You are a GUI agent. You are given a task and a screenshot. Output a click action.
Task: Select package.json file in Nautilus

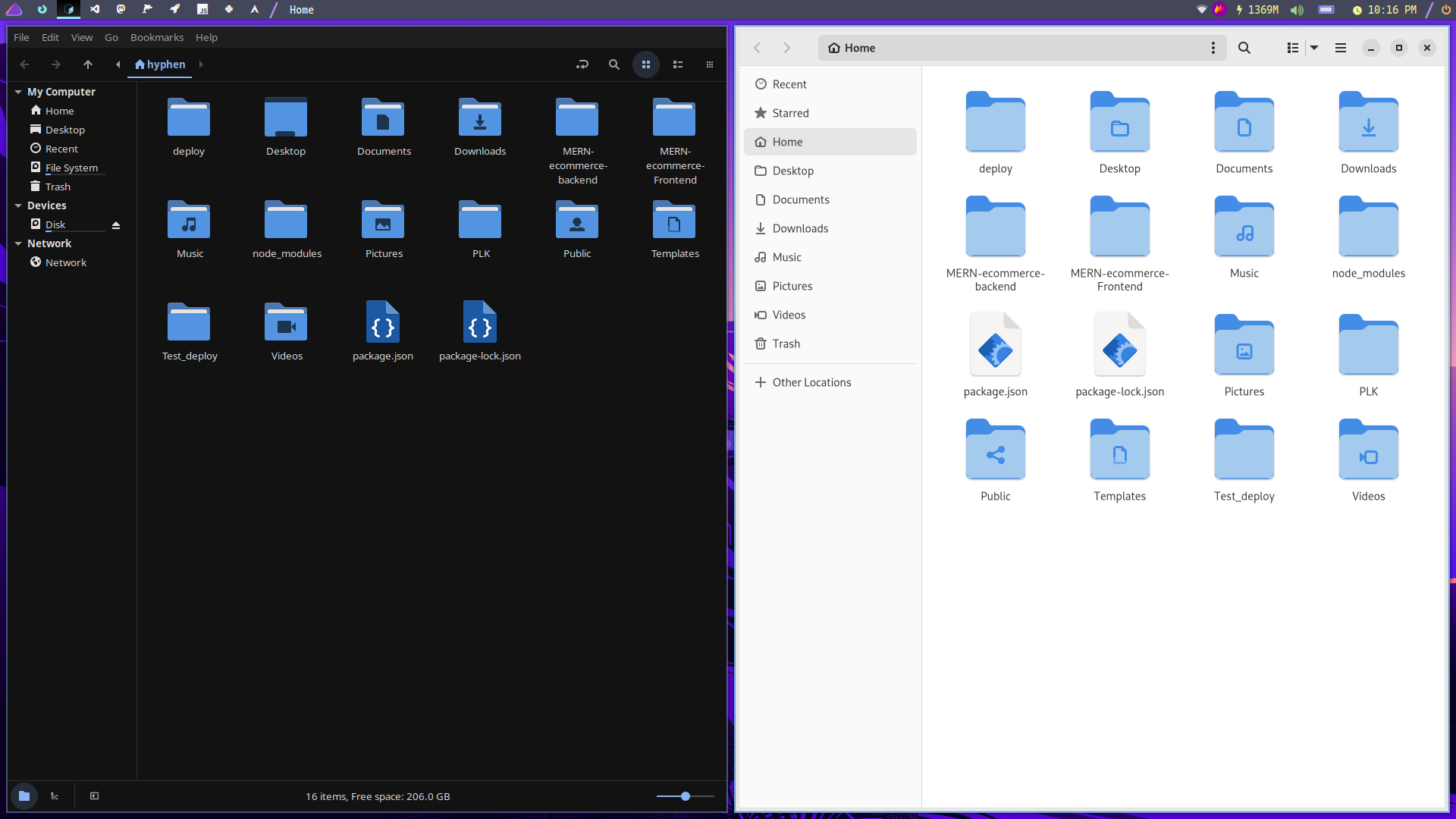point(995,356)
